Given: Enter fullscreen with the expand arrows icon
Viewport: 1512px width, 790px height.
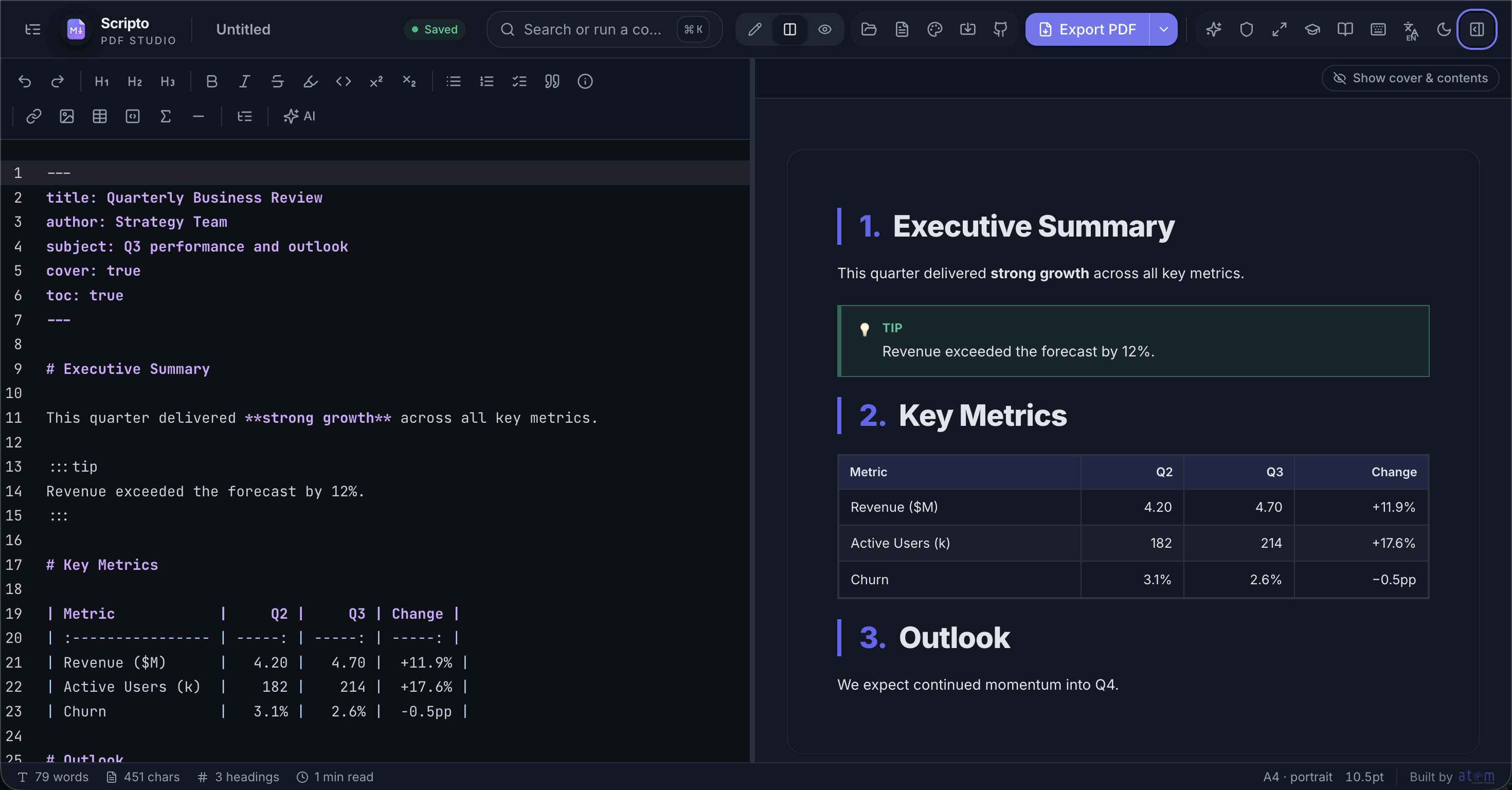Looking at the screenshot, I should click(1280, 29).
